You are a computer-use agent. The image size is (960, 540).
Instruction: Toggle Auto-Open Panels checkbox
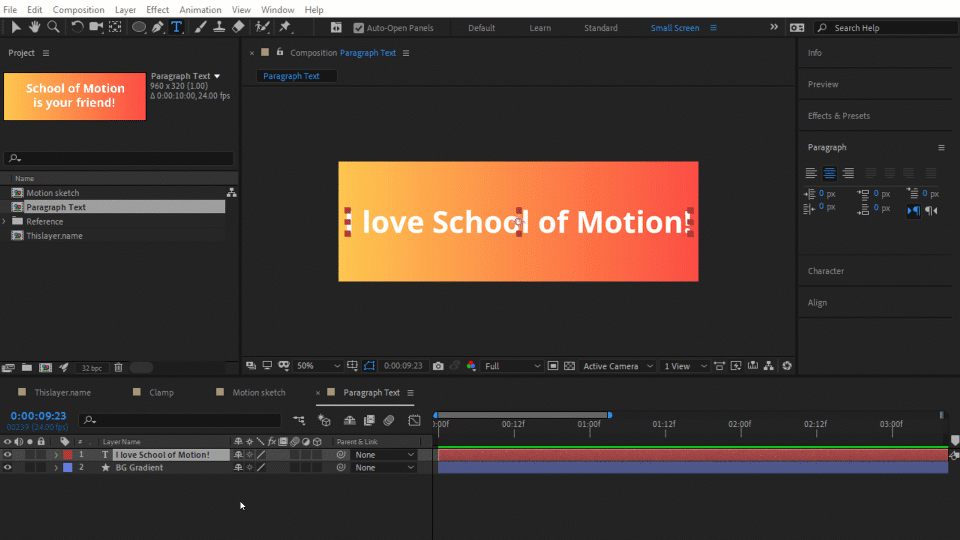click(359, 28)
